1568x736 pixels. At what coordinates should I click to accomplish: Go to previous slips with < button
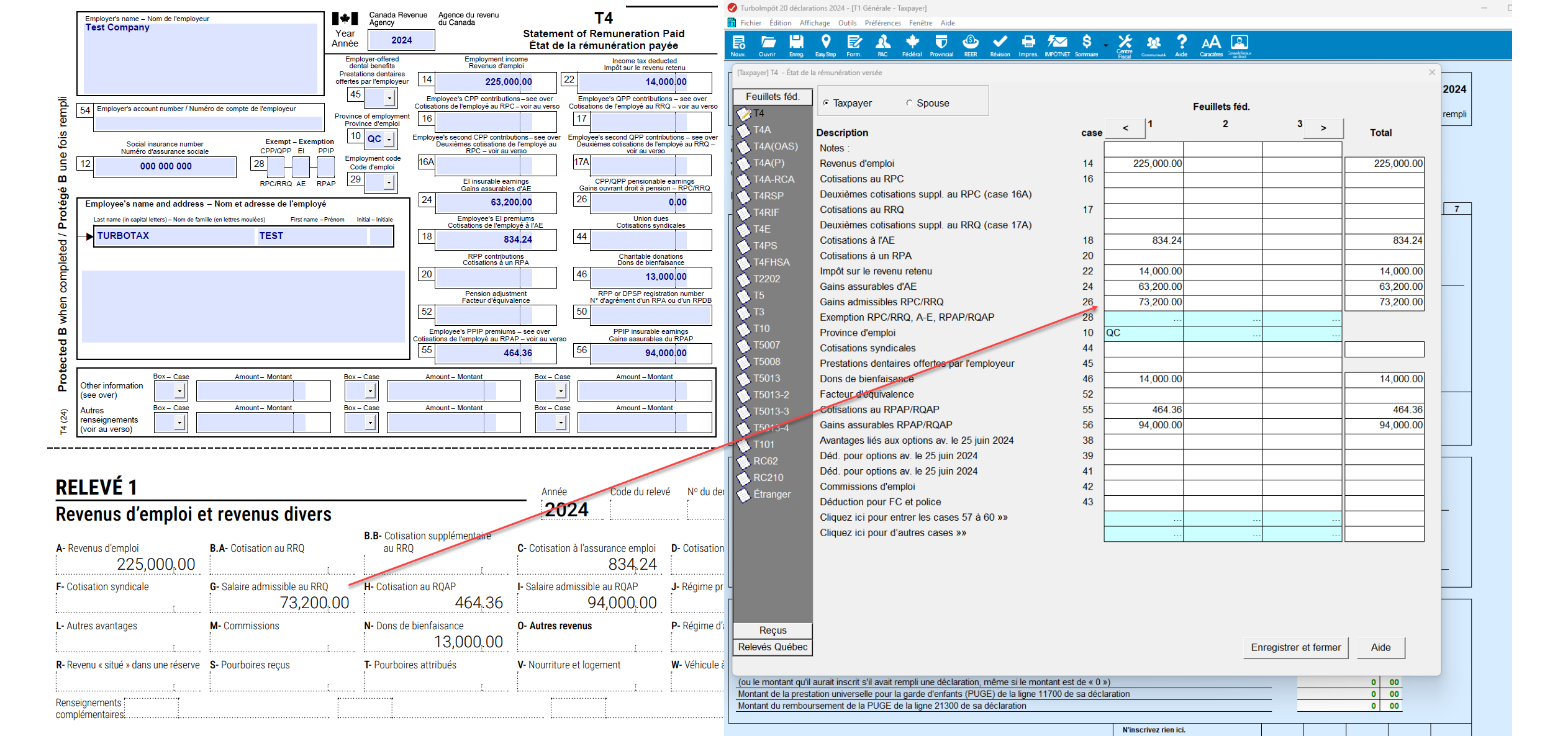point(1125,128)
